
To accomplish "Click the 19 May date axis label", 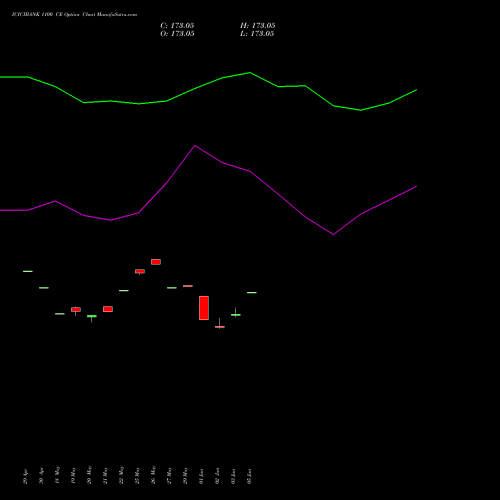I will pos(73,475).
